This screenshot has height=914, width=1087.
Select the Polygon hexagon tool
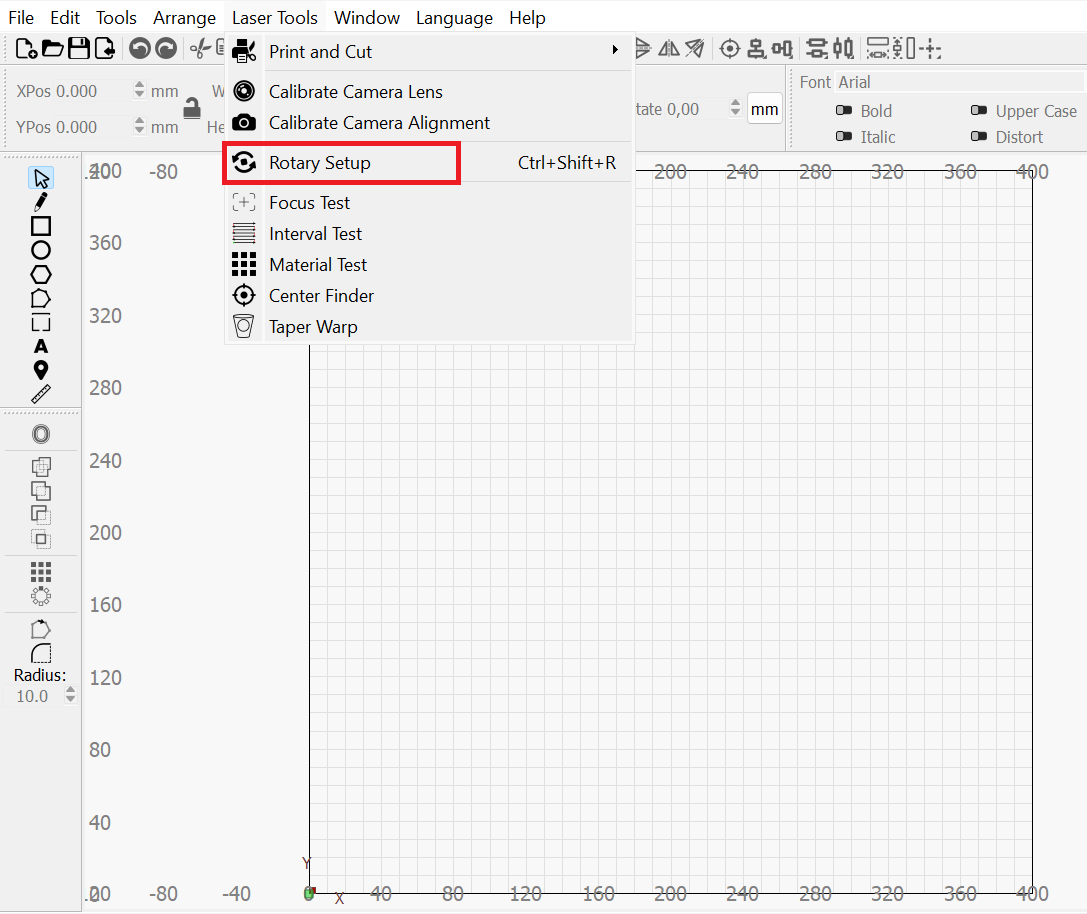[41, 274]
